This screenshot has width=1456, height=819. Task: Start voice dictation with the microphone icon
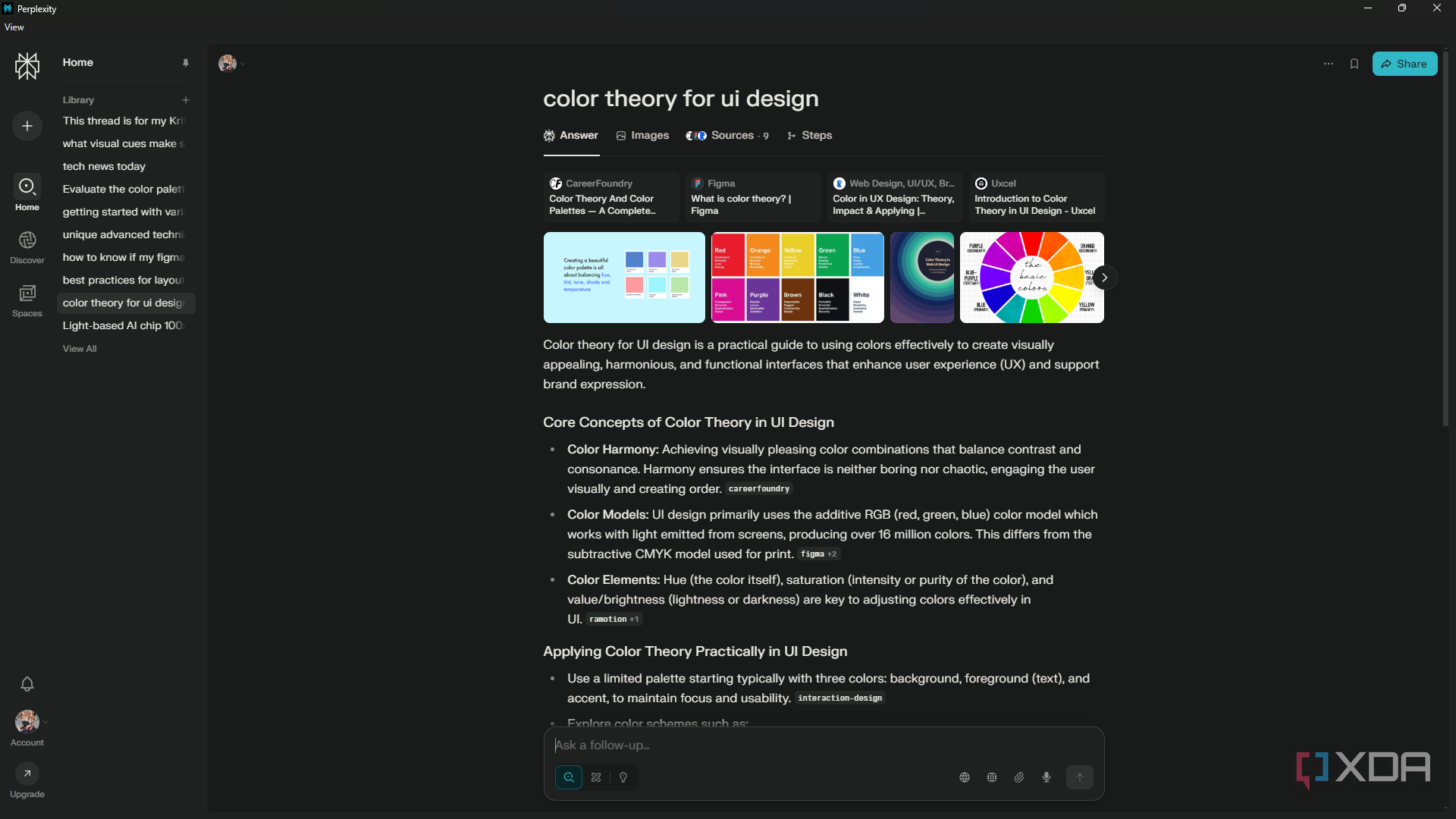tap(1046, 777)
